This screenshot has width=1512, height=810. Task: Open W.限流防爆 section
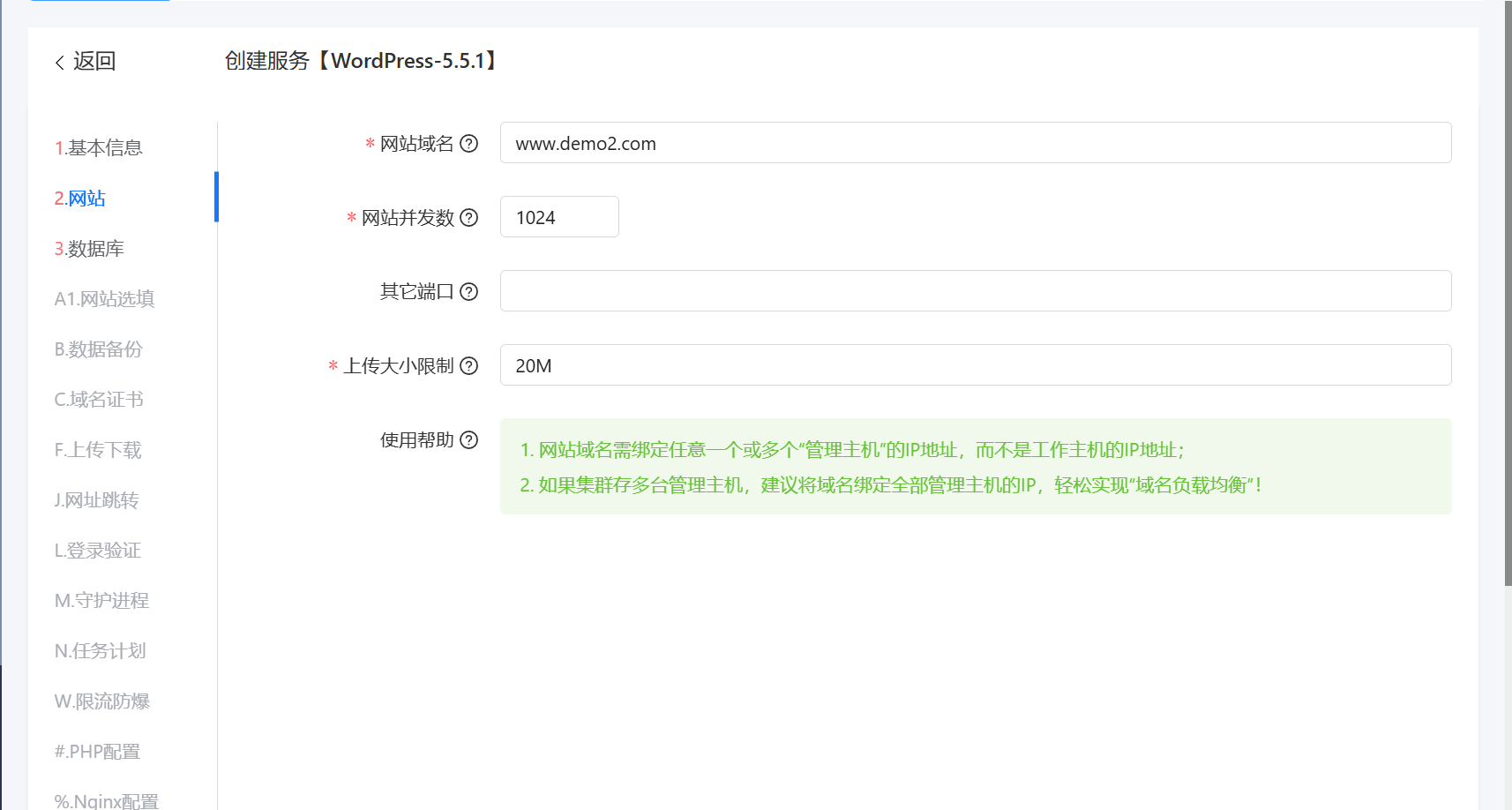[x=102, y=701]
